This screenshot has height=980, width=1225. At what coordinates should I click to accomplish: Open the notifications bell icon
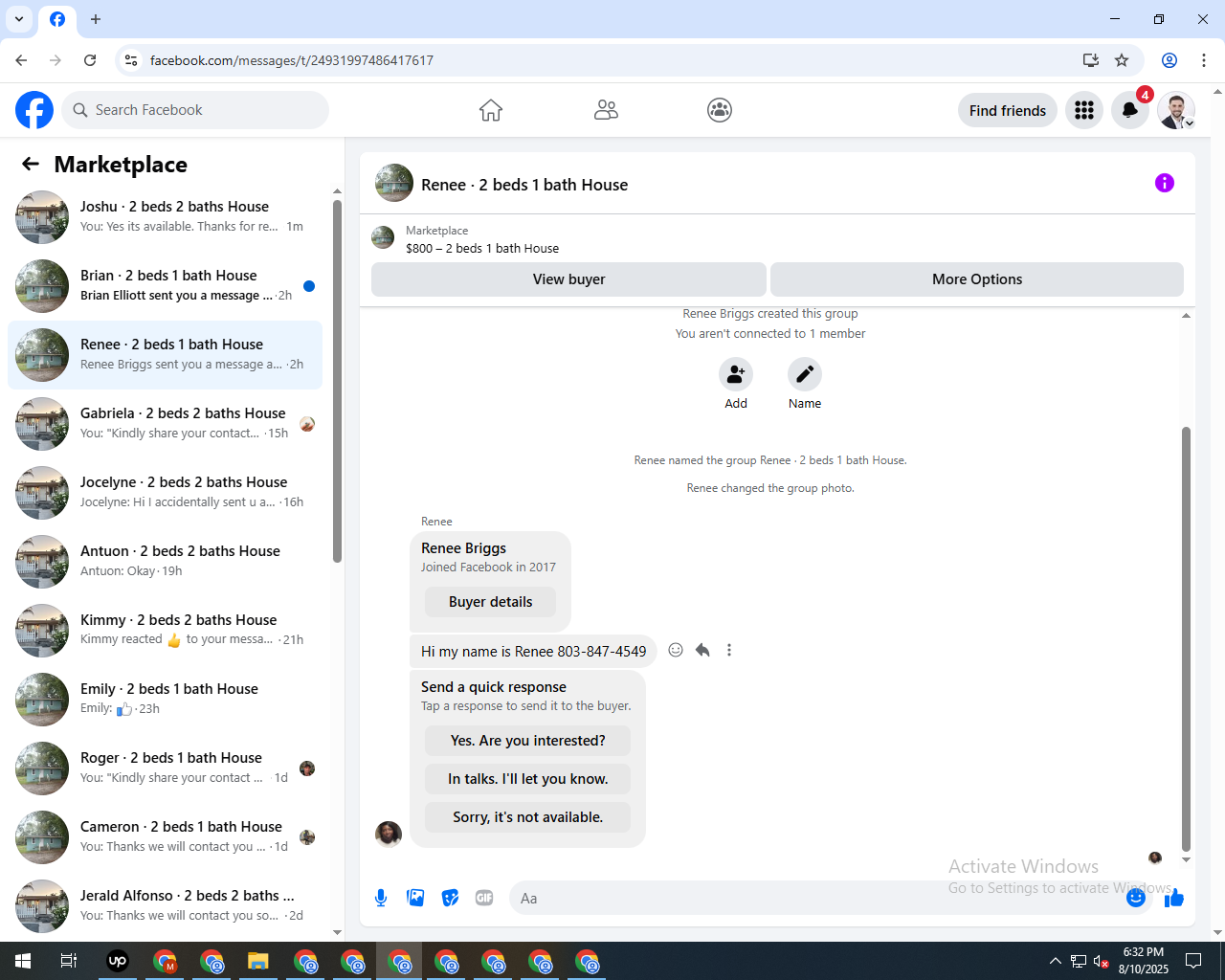tap(1130, 110)
